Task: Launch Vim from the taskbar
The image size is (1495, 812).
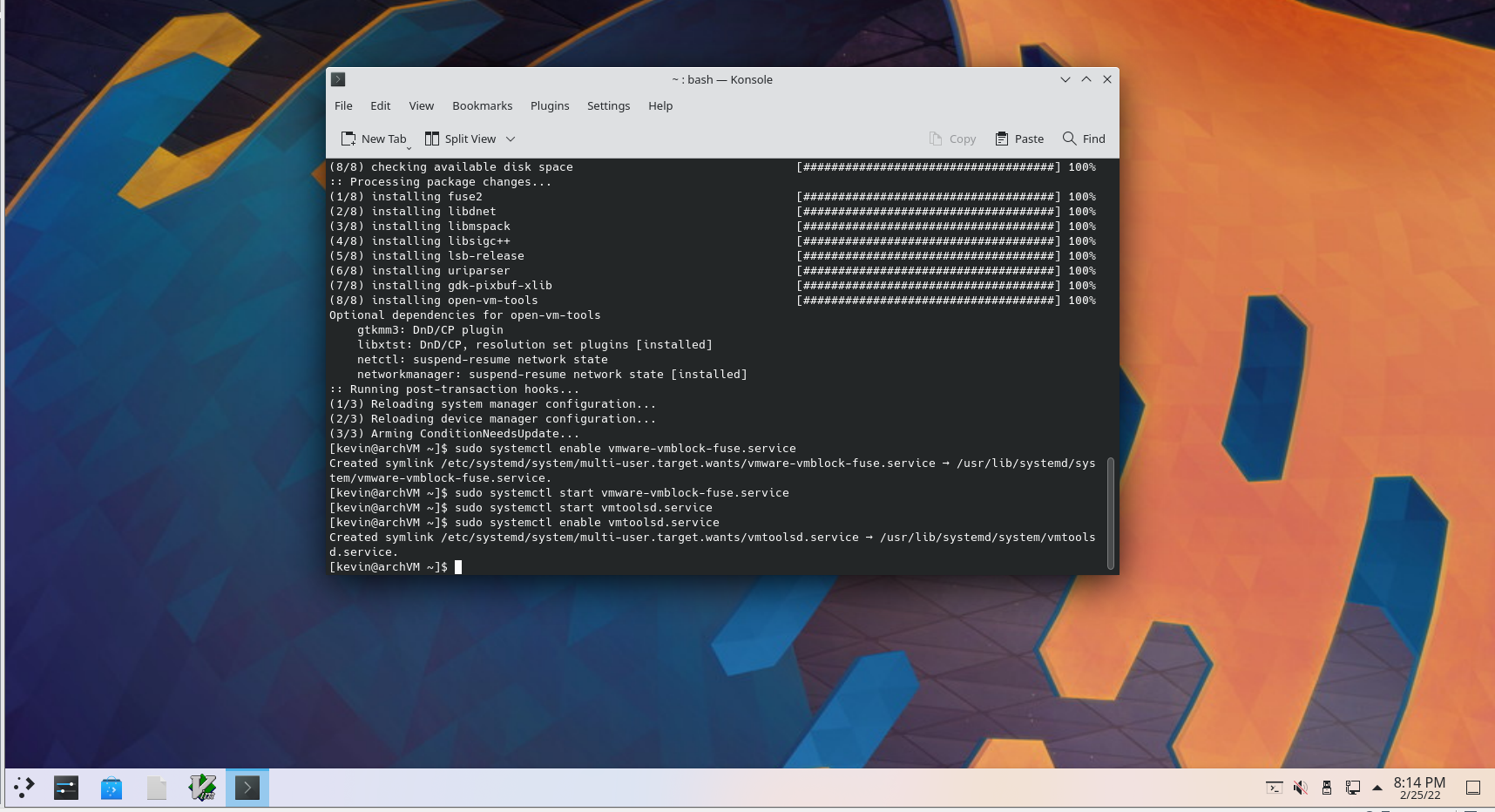Action: click(202, 787)
